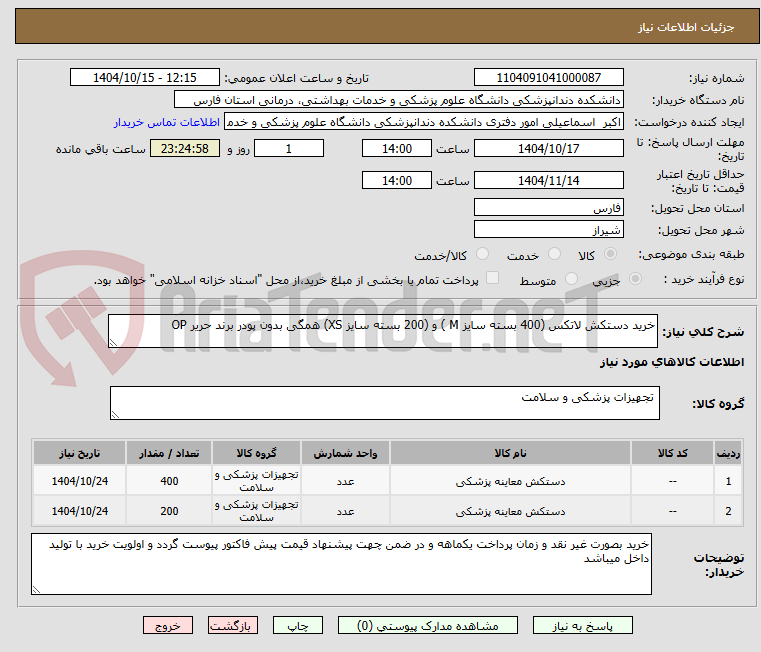The image size is (761, 652).
Task: Click the remaining days field showing 1
Action: point(289,149)
